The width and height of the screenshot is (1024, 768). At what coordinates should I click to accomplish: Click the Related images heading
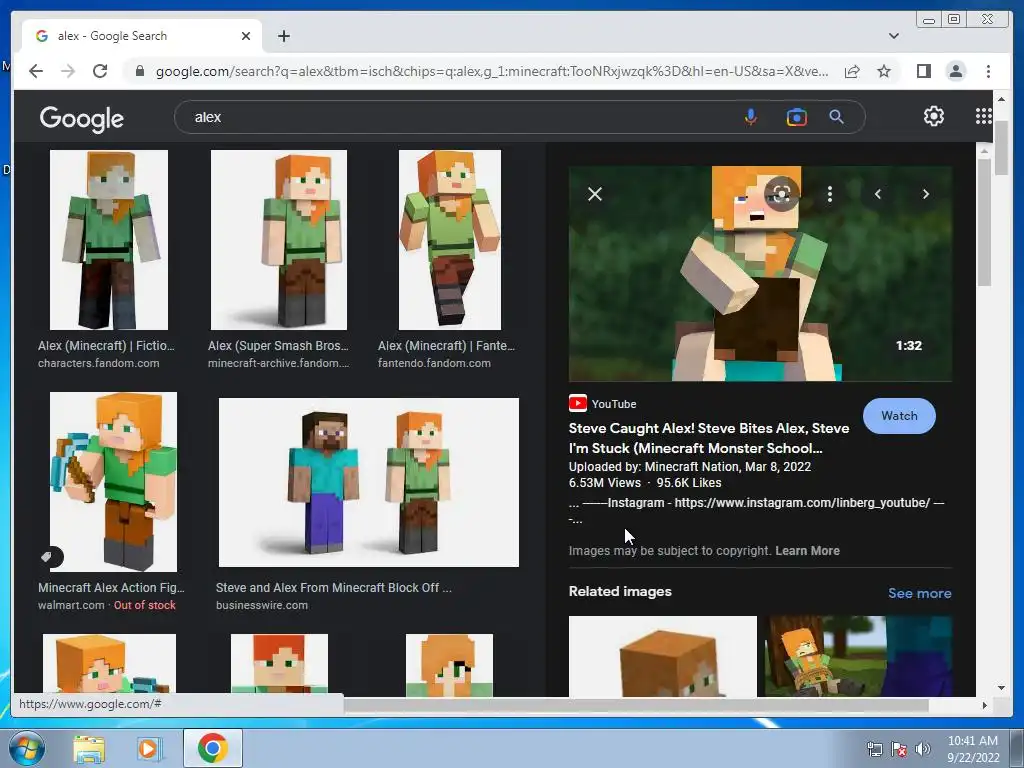tap(620, 591)
